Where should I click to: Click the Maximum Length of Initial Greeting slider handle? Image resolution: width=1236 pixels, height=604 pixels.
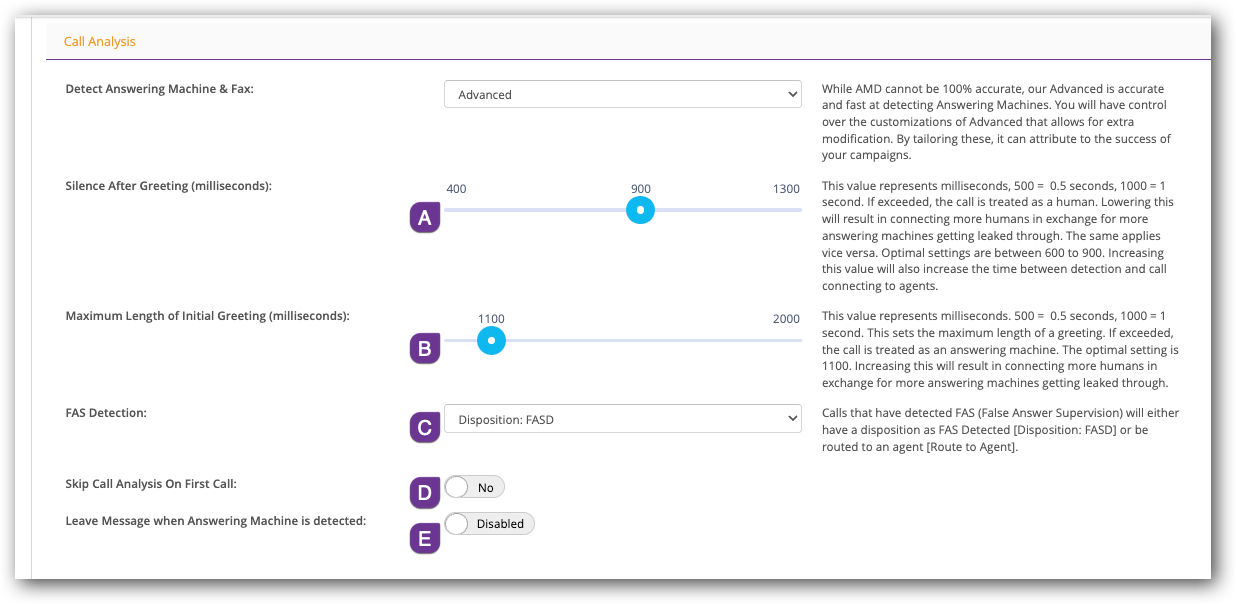click(491, 341)
